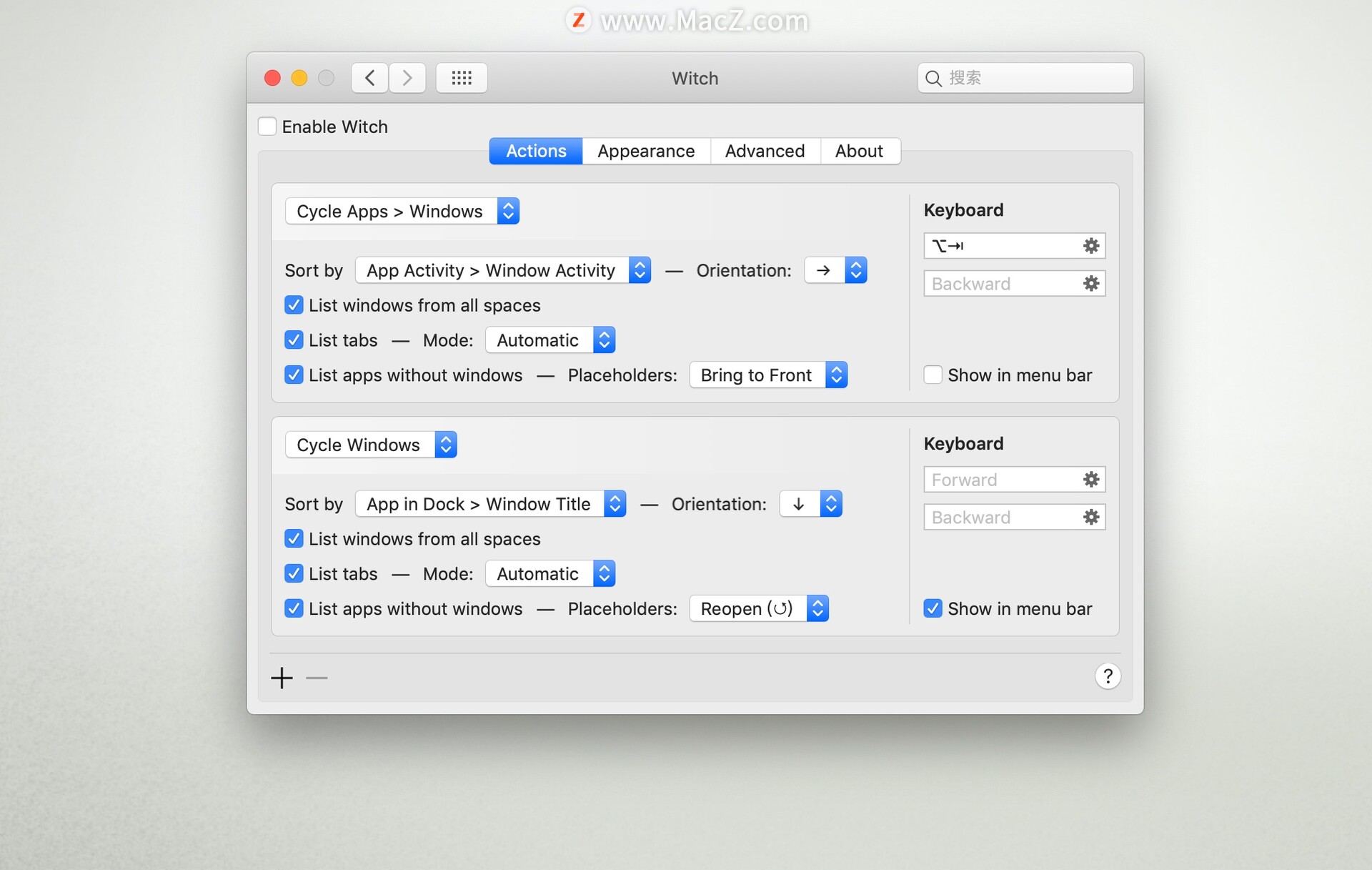Open Cycle Windows action dropdown
The image size is (1372, 870).
pyautogui.click(x=371, y=445)
